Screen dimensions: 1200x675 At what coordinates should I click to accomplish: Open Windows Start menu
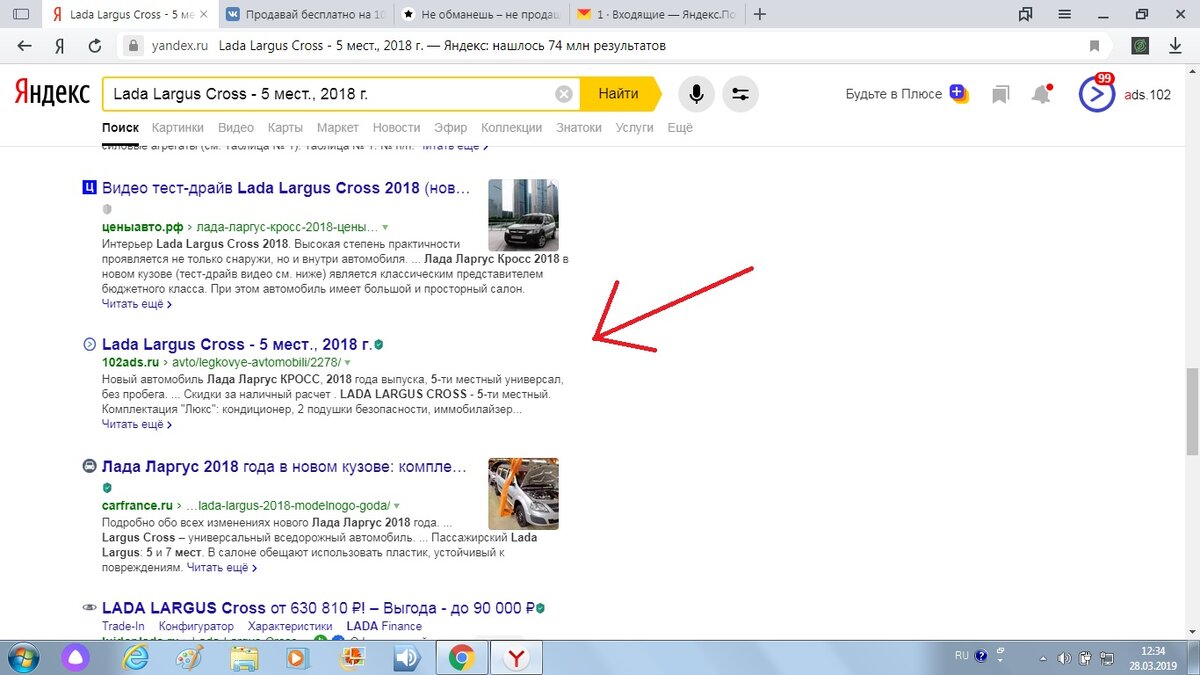click(22, 658)
